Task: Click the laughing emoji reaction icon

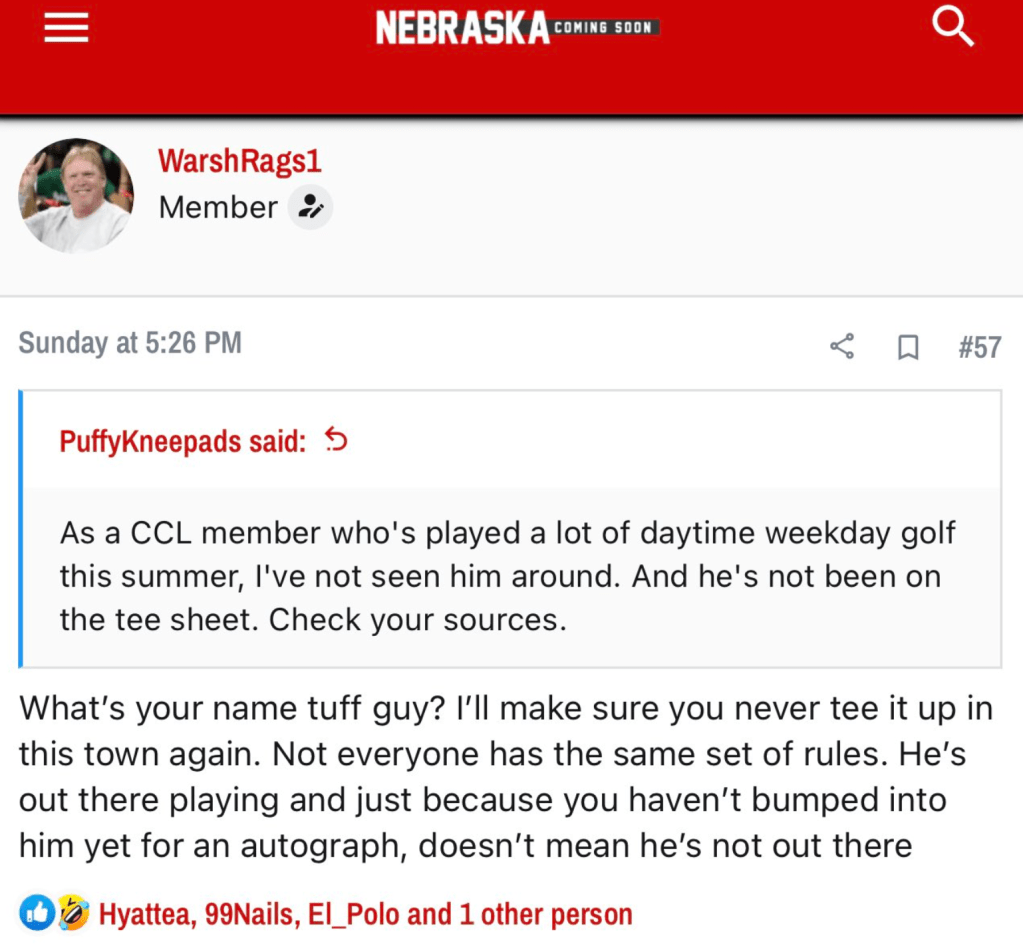Action: pos(72,913)
